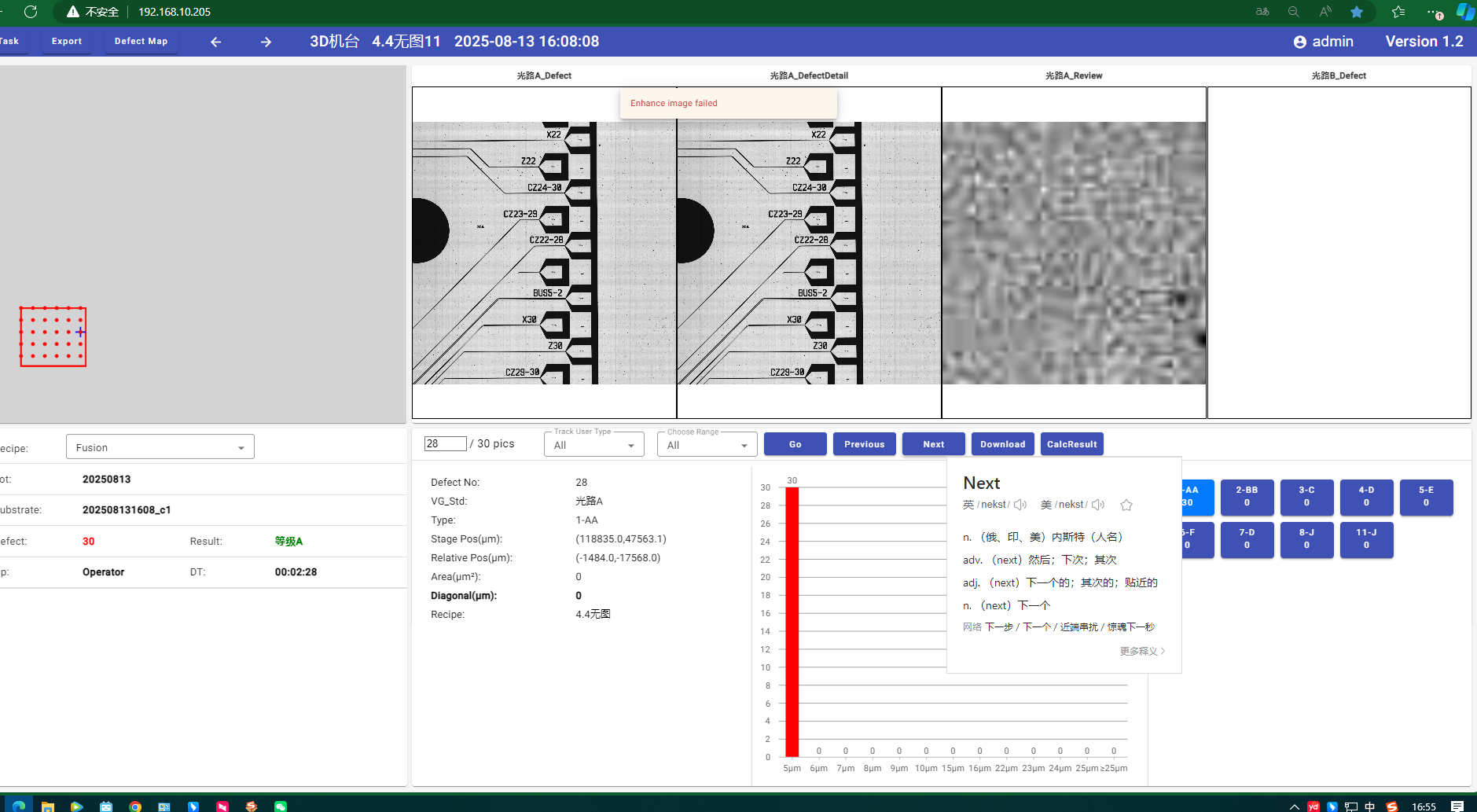
Task: Click the translate page icon in address bar
Action: pos(1262,12)
